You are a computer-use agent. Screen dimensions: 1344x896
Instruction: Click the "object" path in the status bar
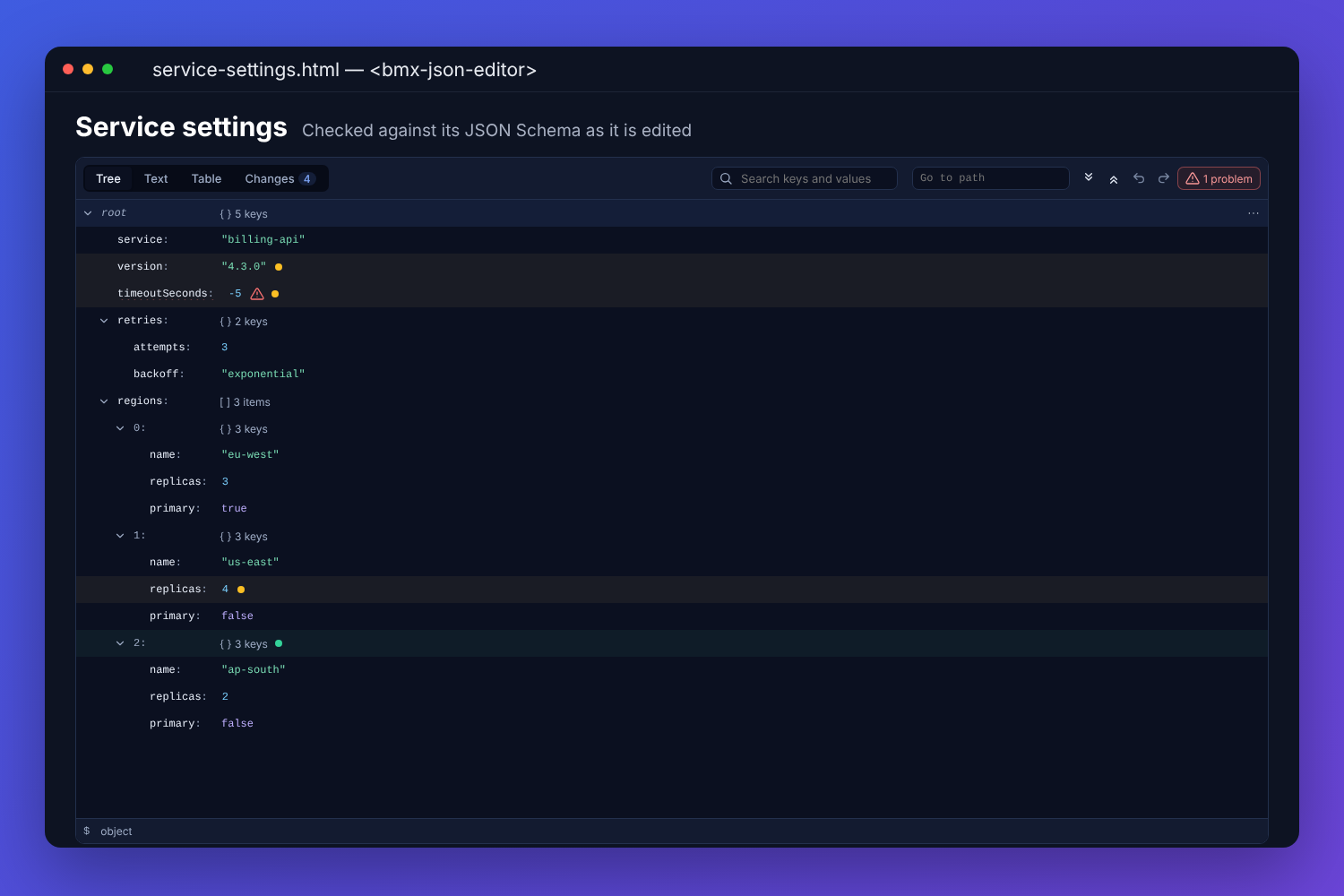click(116, 831)
